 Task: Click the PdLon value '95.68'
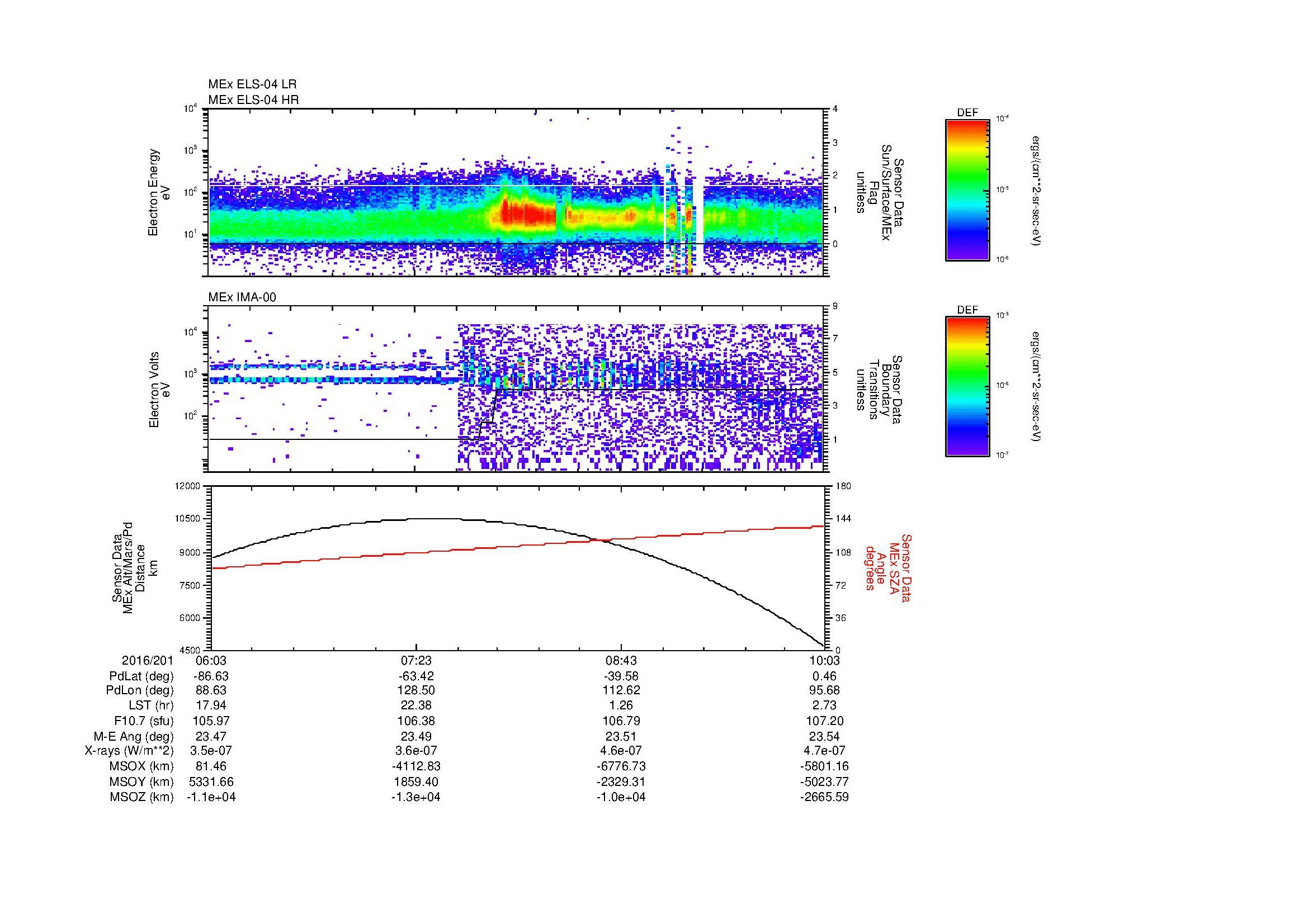824,690
